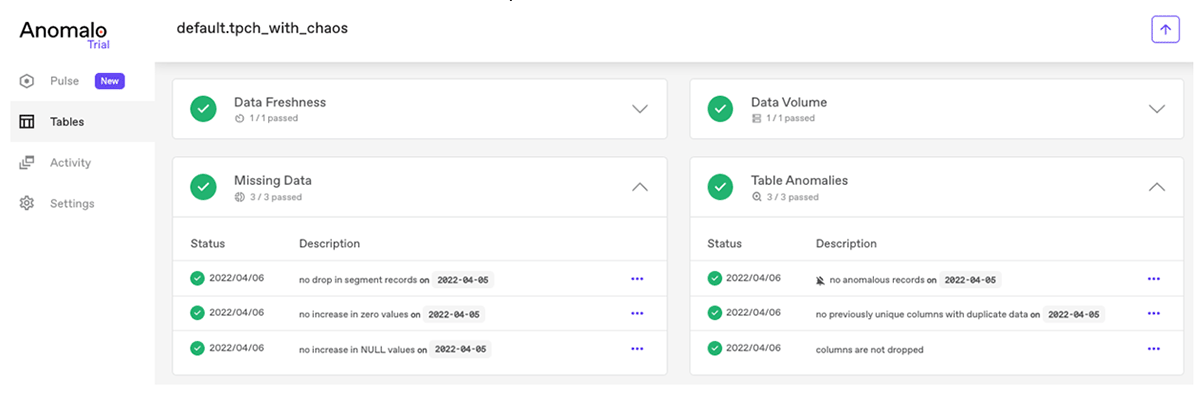
Task: Collapse the Missing Data section
Action: (x=641, y=187)
